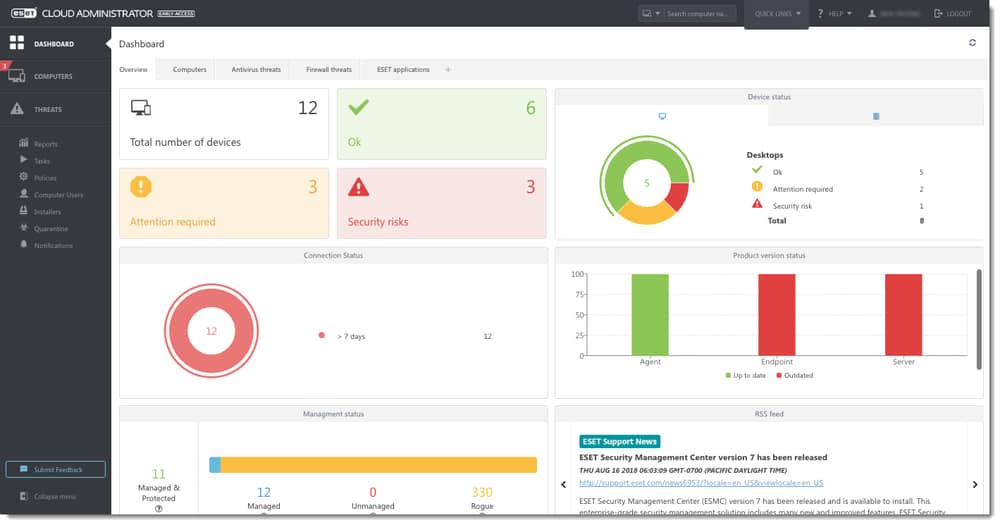Switch to the ESET applications tab
This screenshot has width=1000, height=525.
click(403, 70)
